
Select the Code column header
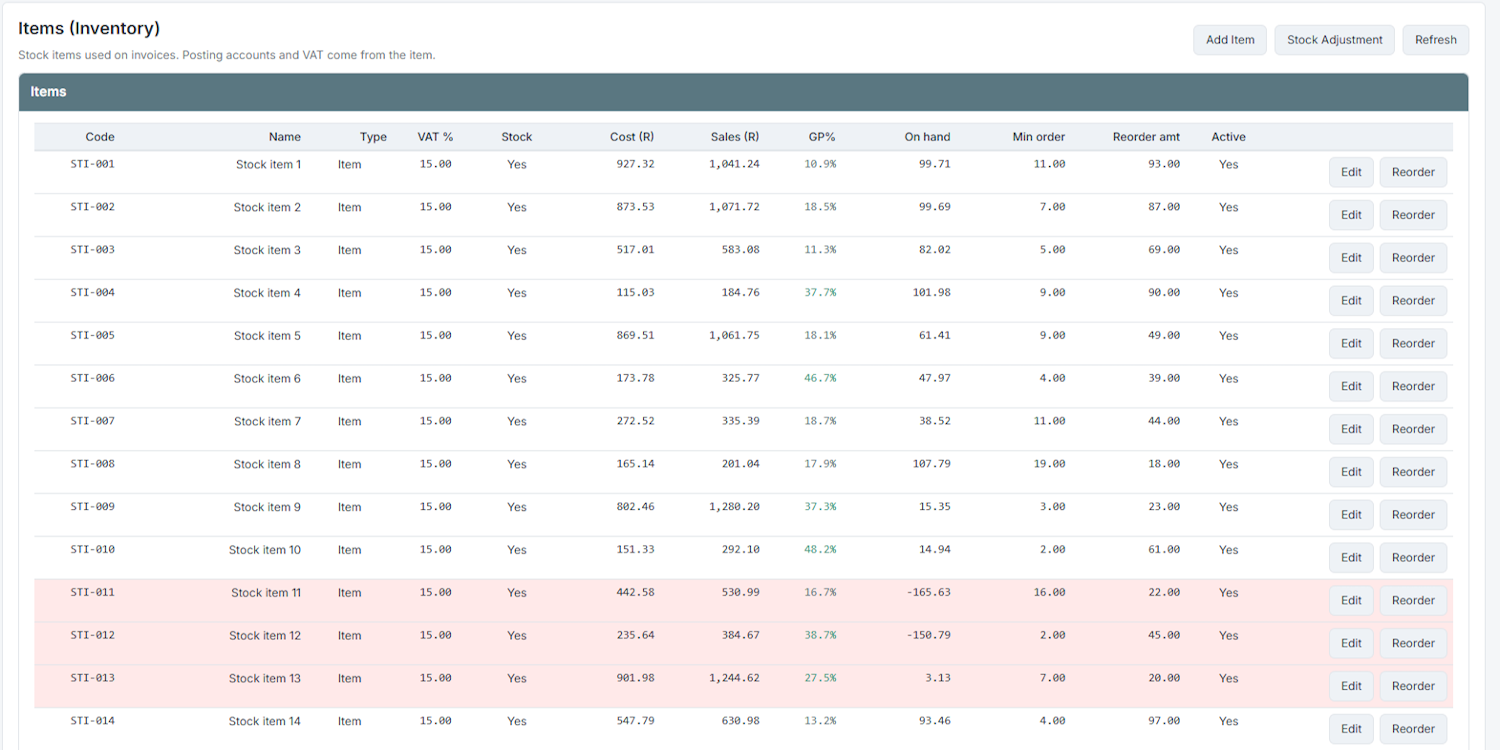click(x=100, y=137)
